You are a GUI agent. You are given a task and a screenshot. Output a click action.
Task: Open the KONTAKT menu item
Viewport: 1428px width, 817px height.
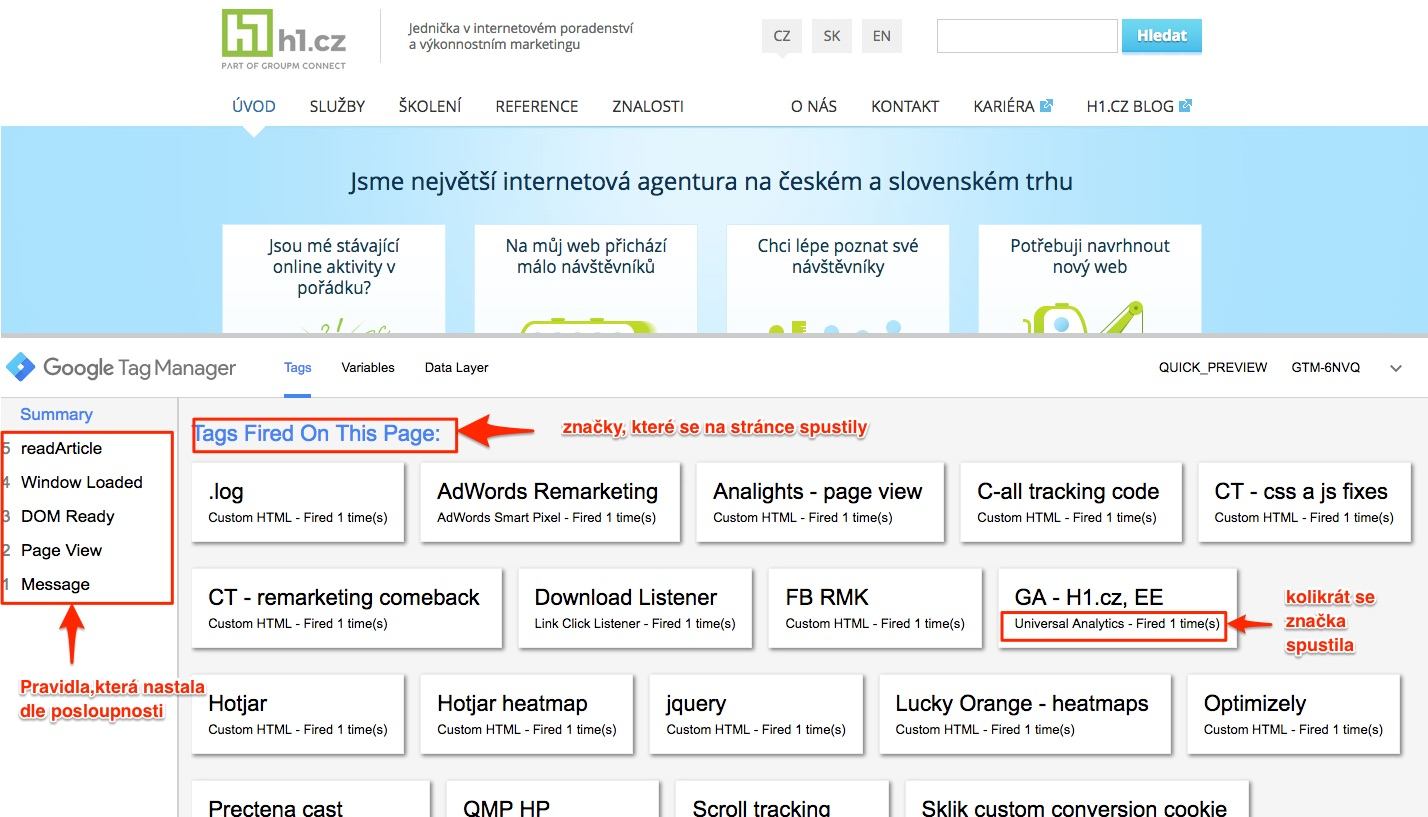click(x=905, y=106)
